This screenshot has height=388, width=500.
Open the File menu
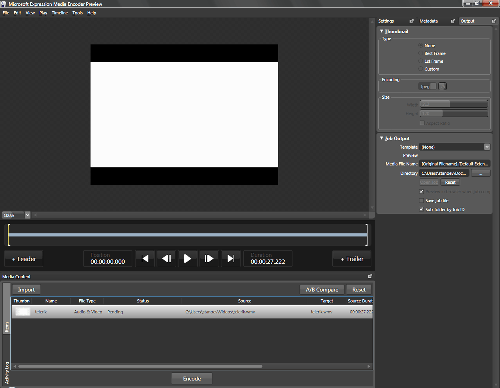(x=6, y=13)
